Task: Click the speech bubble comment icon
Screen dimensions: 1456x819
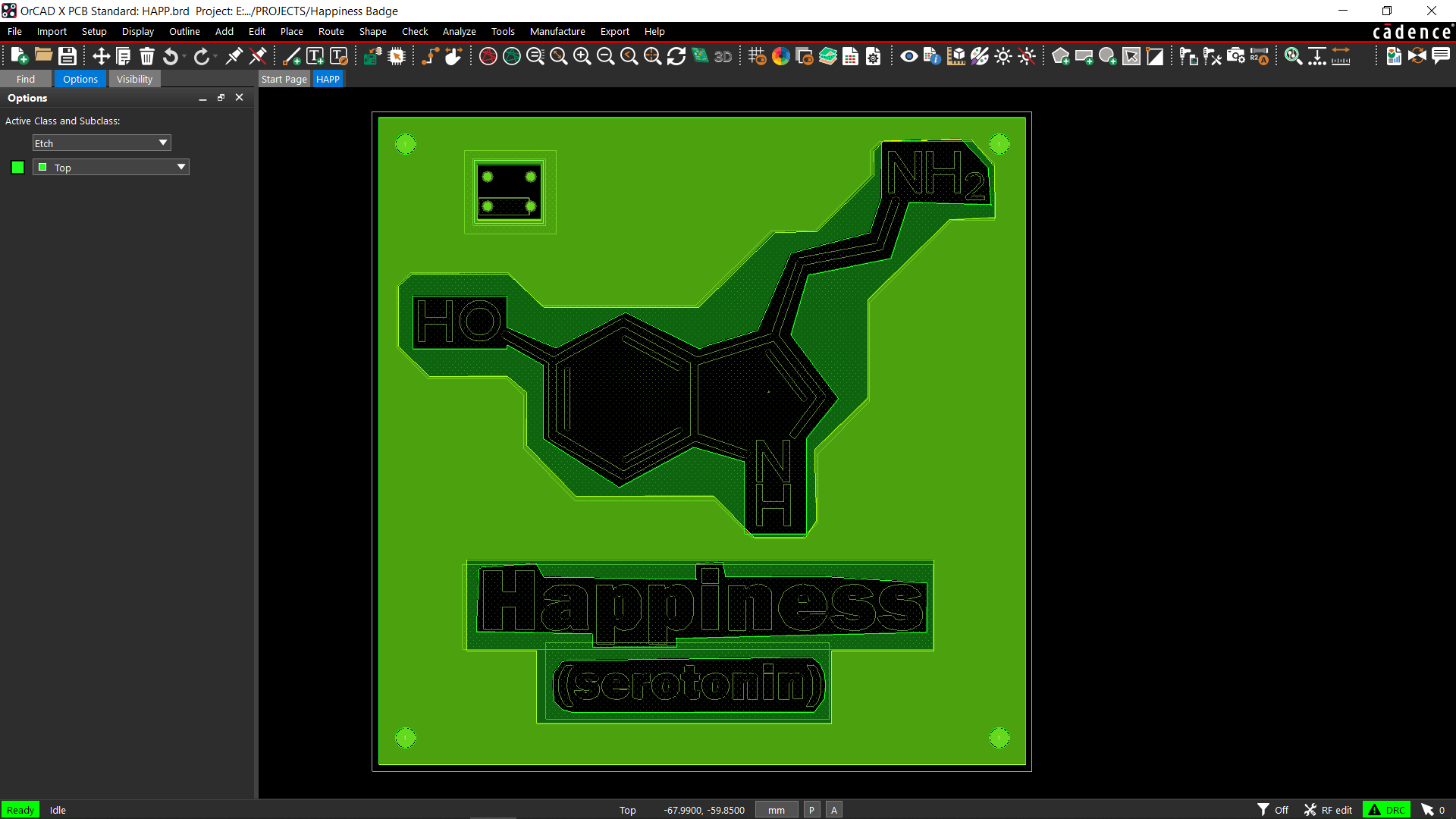Action: 1441,56
